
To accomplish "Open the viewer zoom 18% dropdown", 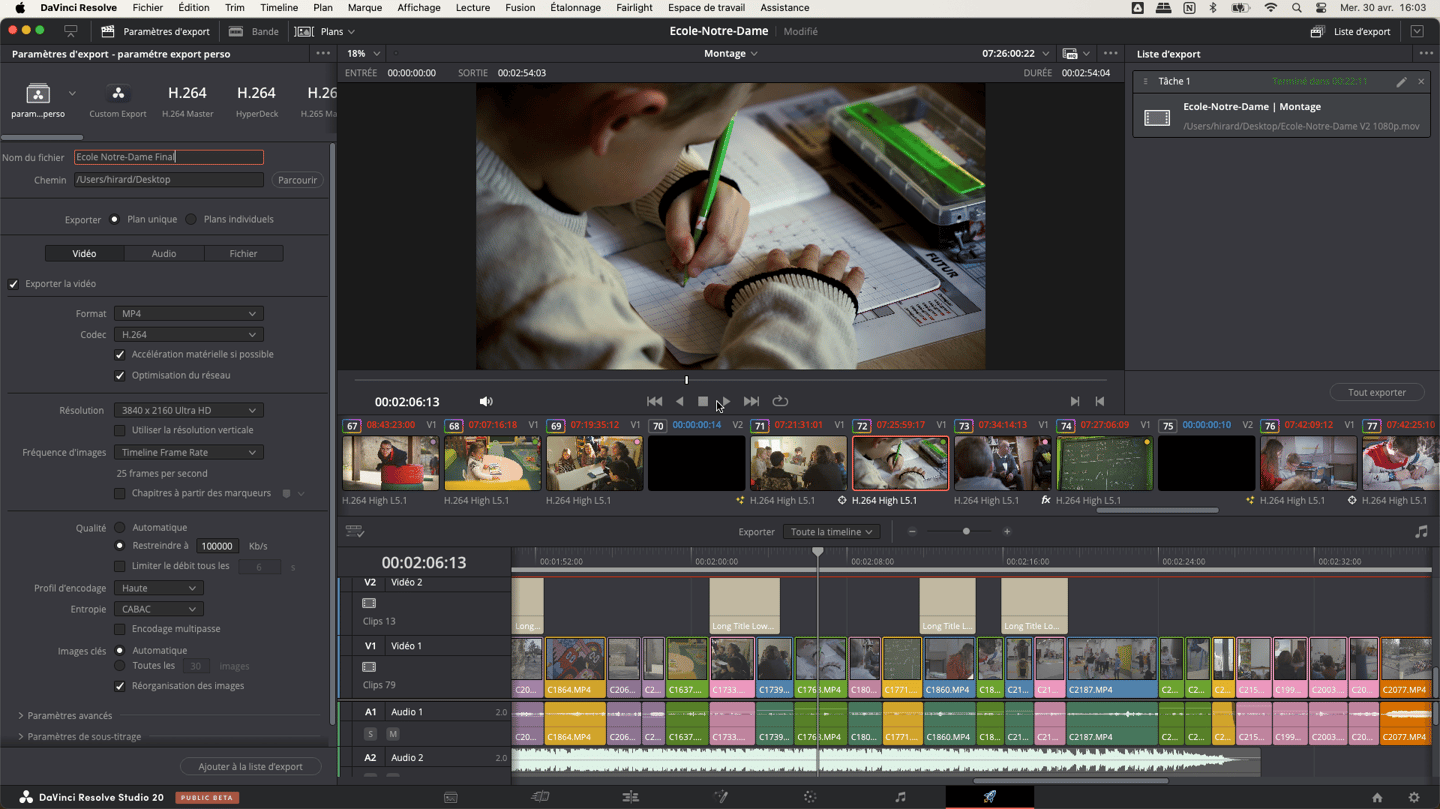I will (x=363, y=54).
